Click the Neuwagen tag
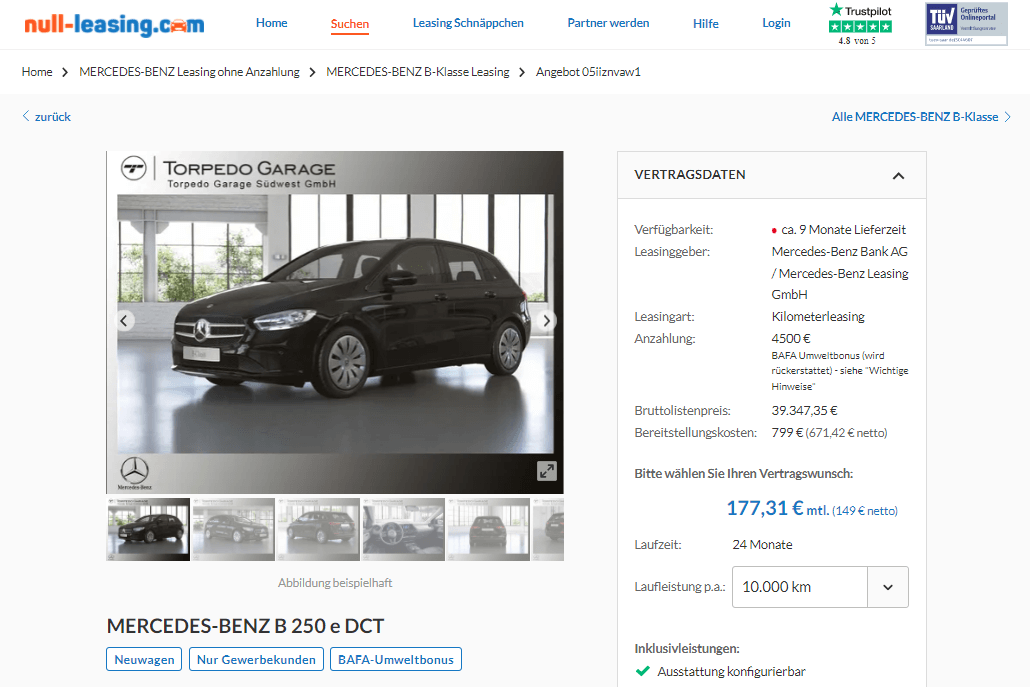 (145, 659)
